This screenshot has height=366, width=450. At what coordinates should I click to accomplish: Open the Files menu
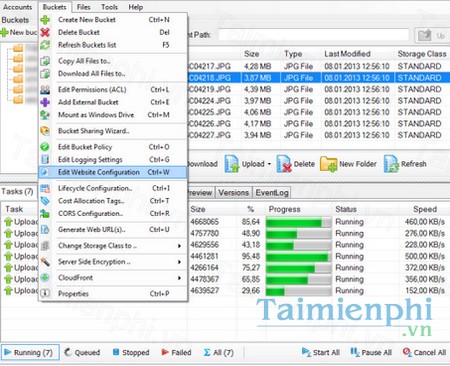coord(83,7)
